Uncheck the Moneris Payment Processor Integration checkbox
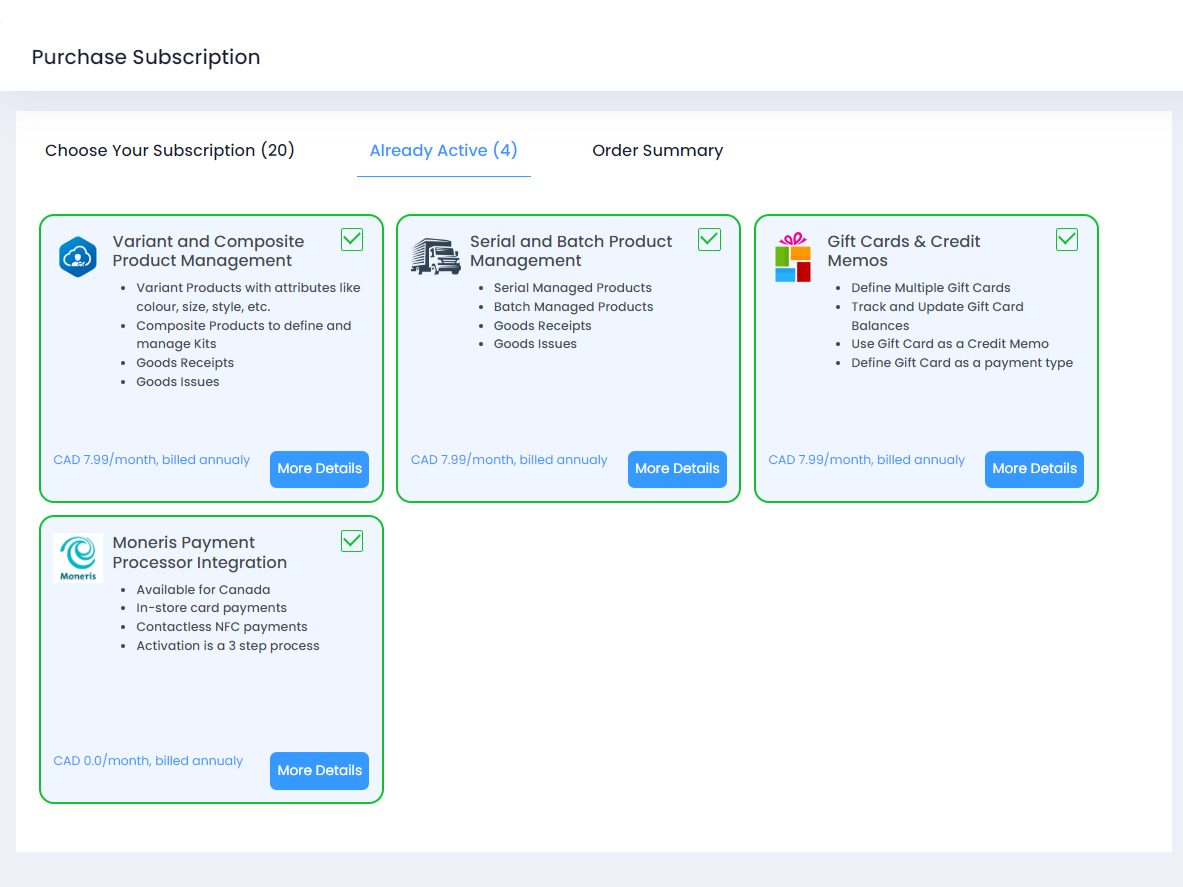Image resolution: width=1183 pixels, height=887 pixels. 352,541
